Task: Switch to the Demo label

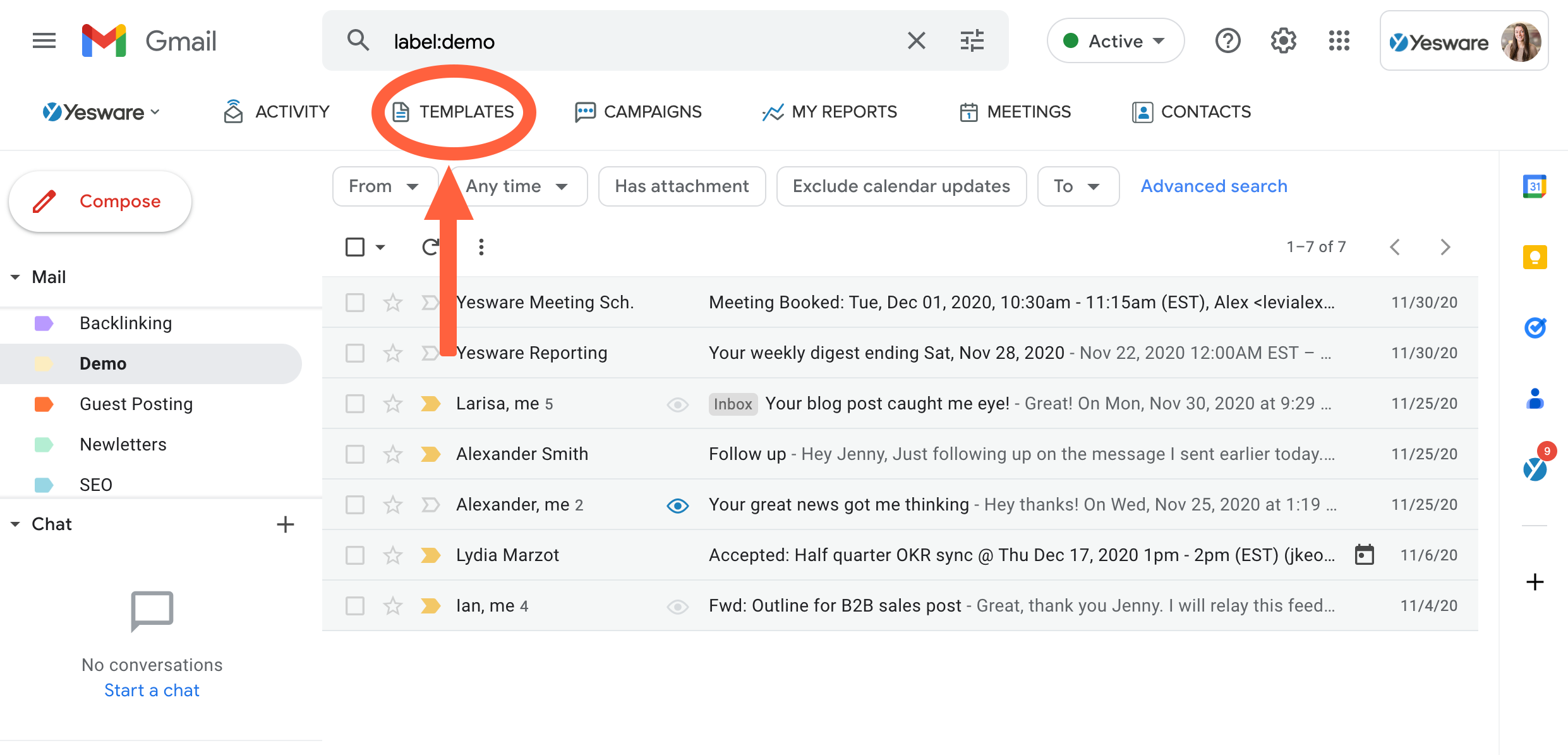Action: pyautogui.click(x=103, y=363)
